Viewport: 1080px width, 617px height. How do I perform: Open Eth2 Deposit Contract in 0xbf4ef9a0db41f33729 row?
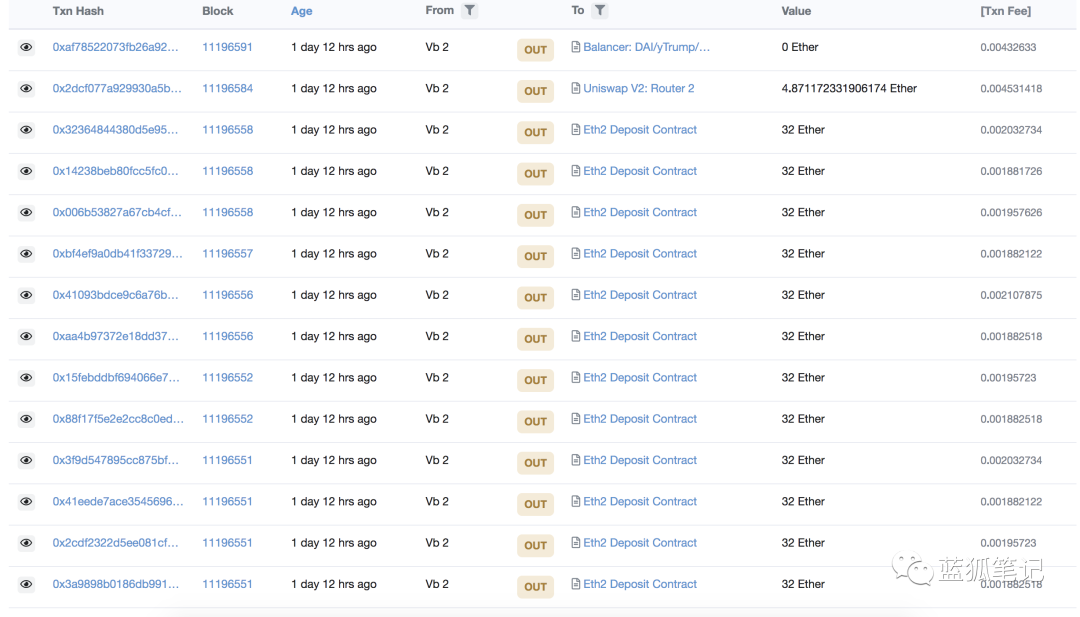click(640, 254)
